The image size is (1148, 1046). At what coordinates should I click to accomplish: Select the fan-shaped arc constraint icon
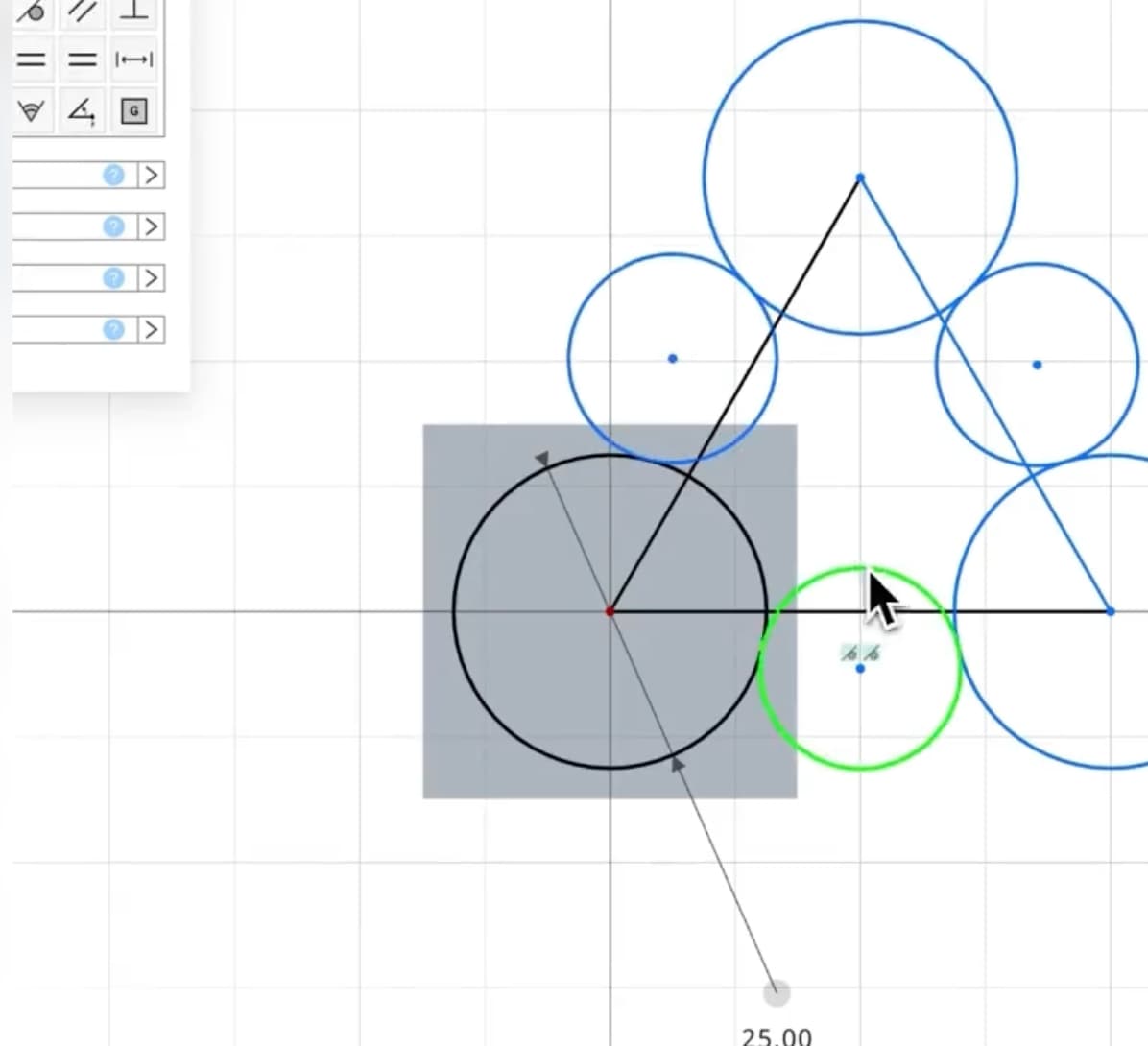(32, 110)
